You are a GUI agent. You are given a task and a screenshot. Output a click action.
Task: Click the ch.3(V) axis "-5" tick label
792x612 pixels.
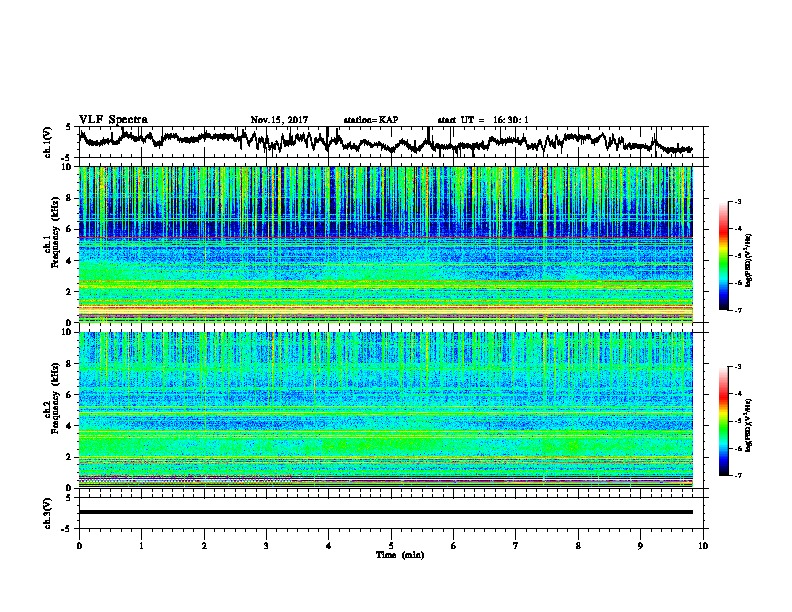(x=67, y=529)
